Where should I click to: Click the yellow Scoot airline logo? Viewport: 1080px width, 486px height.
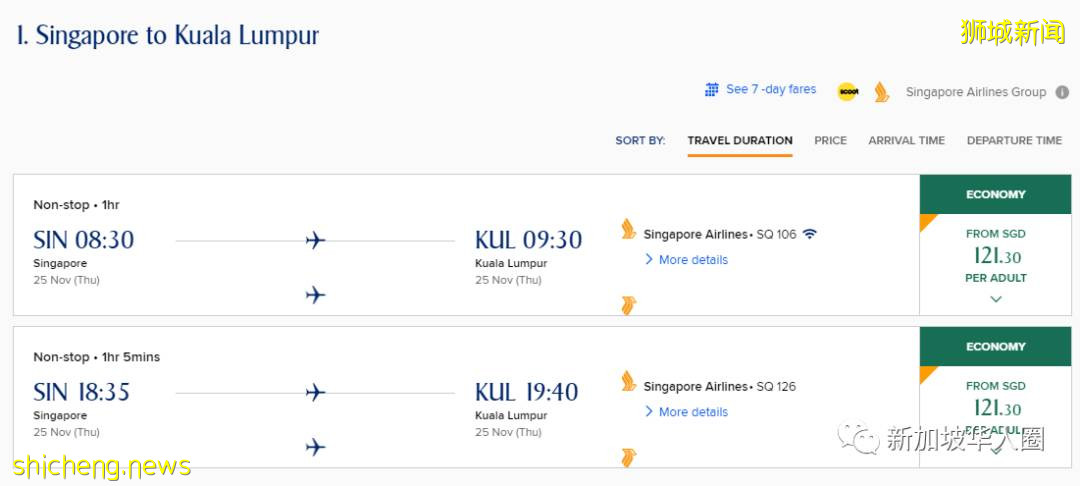[848, 92]
